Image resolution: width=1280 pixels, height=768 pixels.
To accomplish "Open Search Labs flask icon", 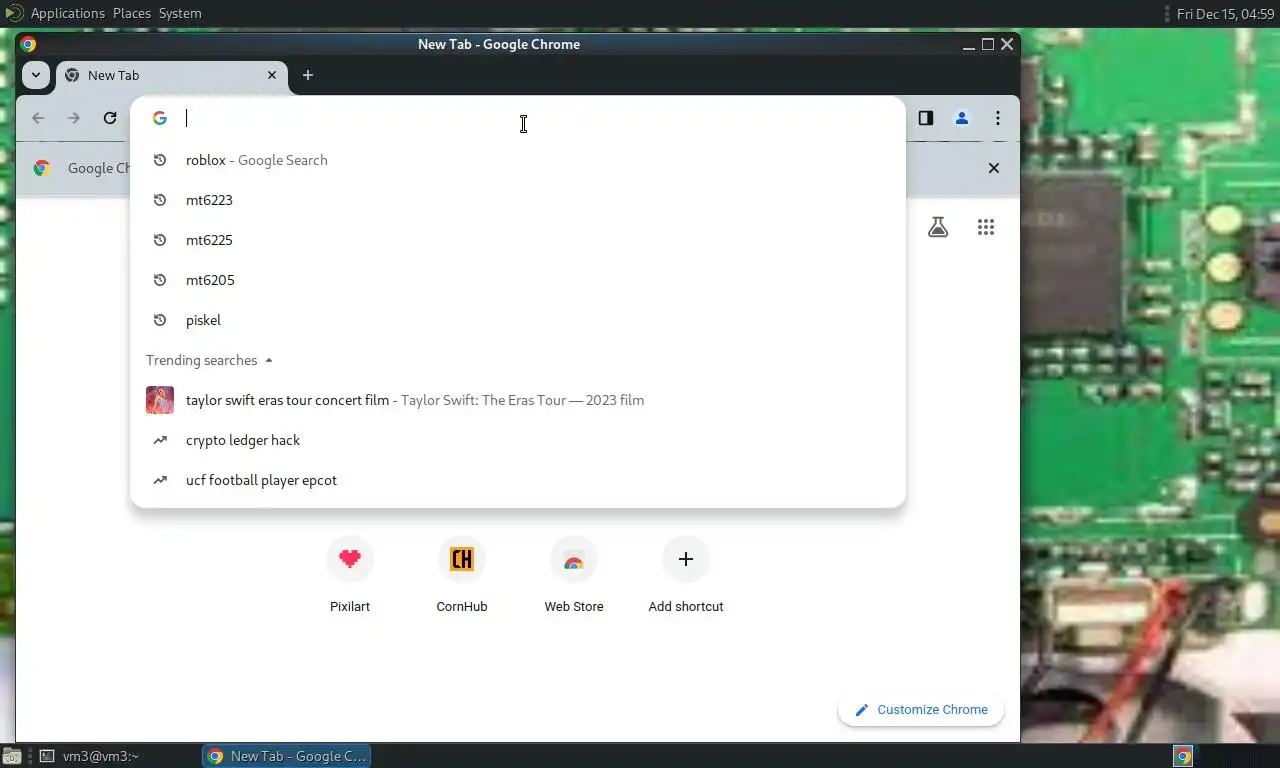I will tap(938, 227).
